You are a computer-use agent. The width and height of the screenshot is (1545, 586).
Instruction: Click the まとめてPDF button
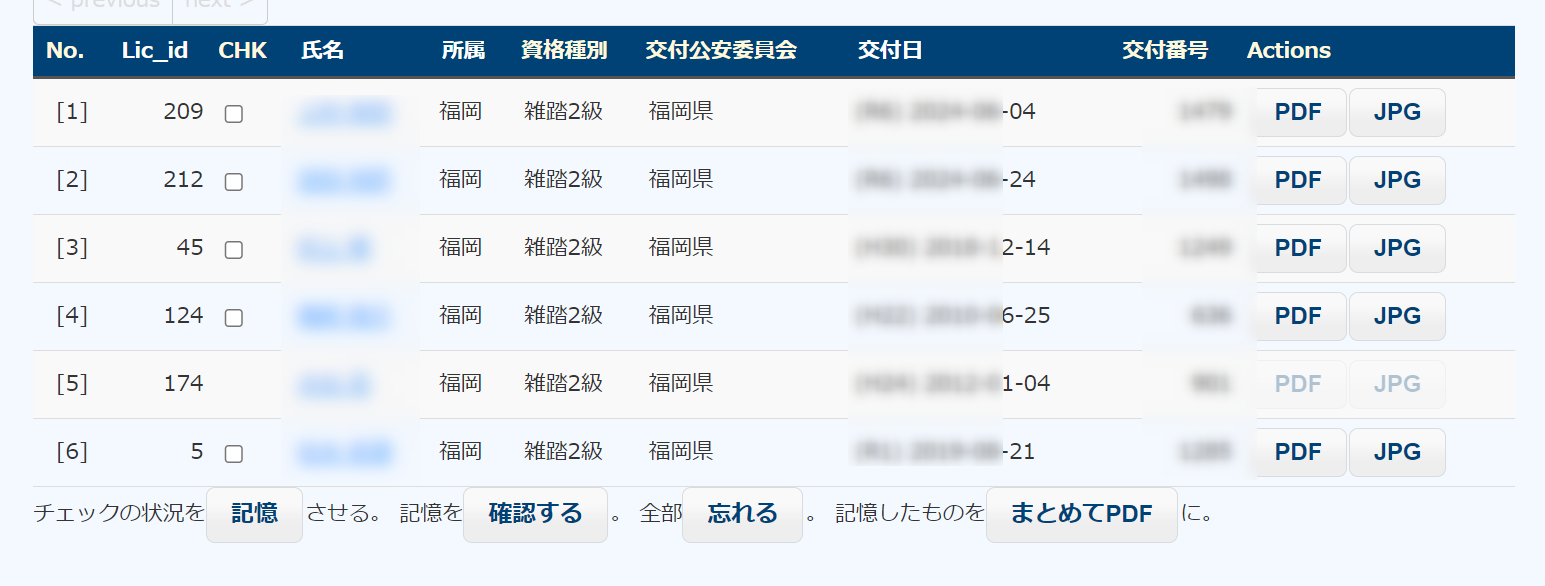1081,515
